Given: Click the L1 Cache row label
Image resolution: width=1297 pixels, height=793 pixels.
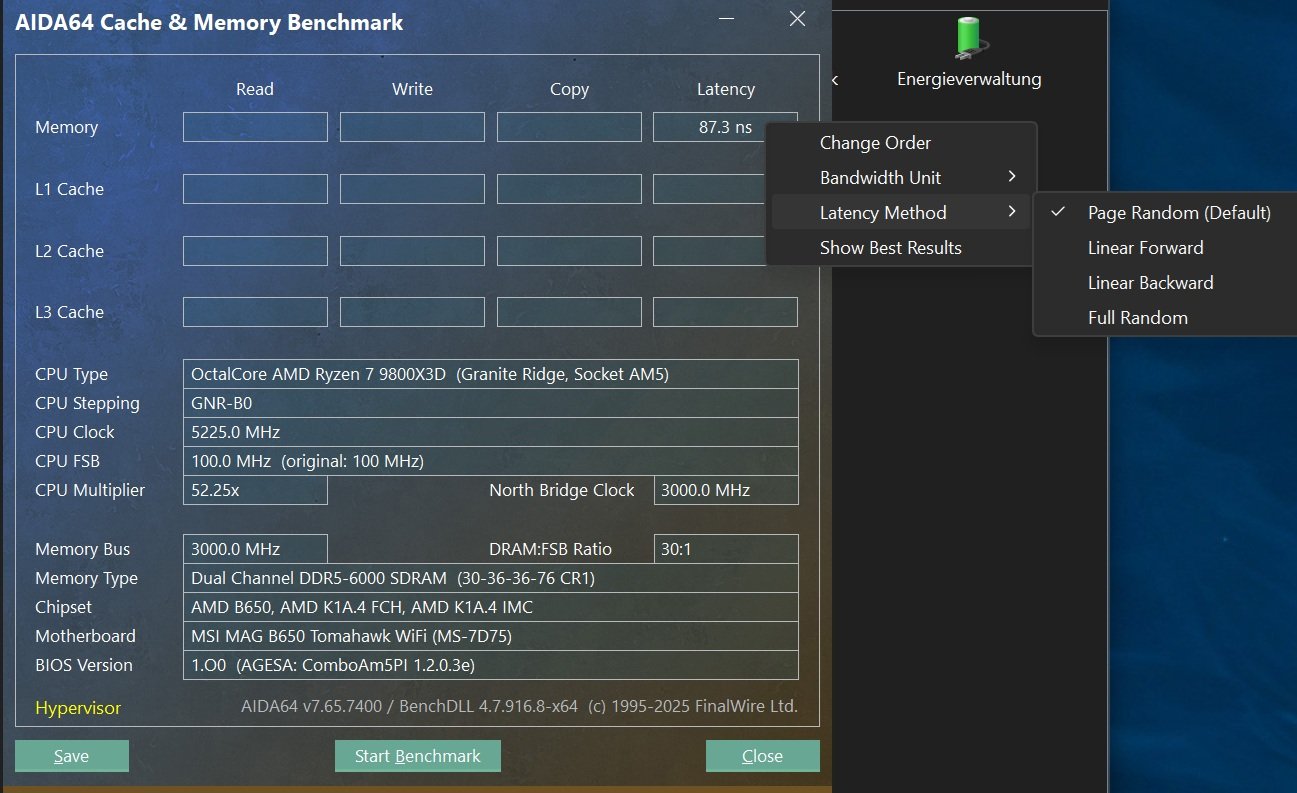Looking at the screenshot, I should 69,189.
